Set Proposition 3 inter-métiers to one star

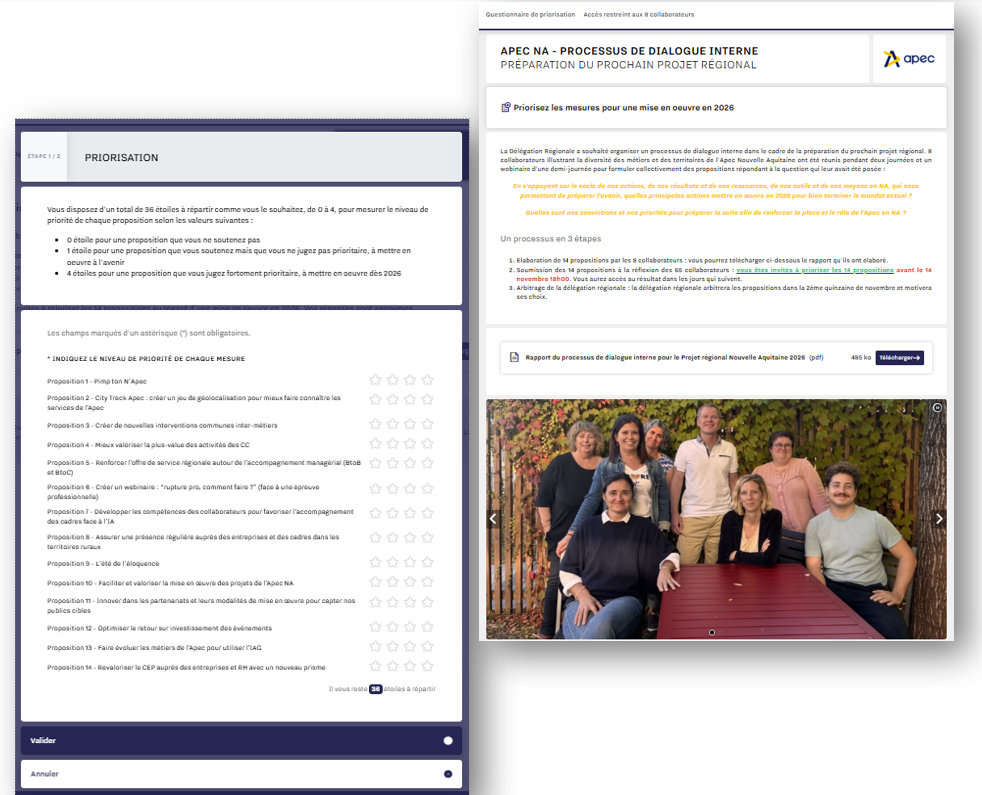(x=375, y=424)
